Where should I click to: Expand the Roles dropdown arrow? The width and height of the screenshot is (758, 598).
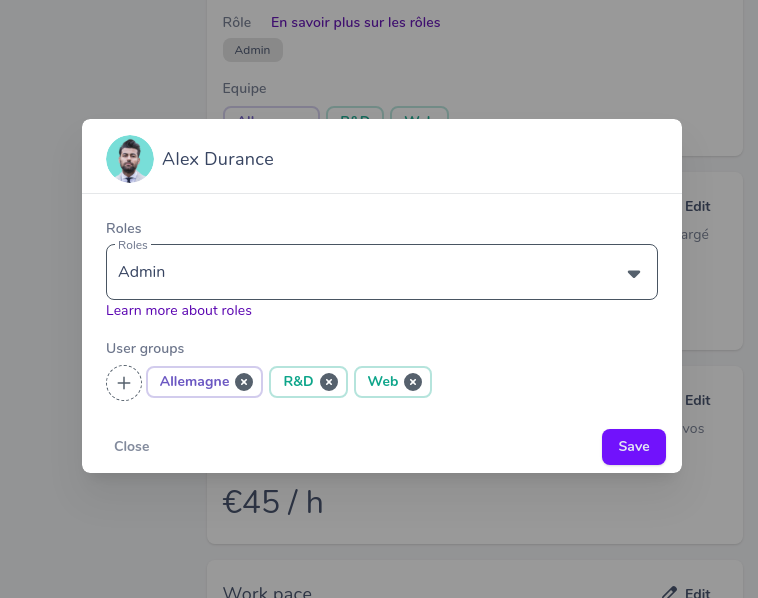point(634,274)
